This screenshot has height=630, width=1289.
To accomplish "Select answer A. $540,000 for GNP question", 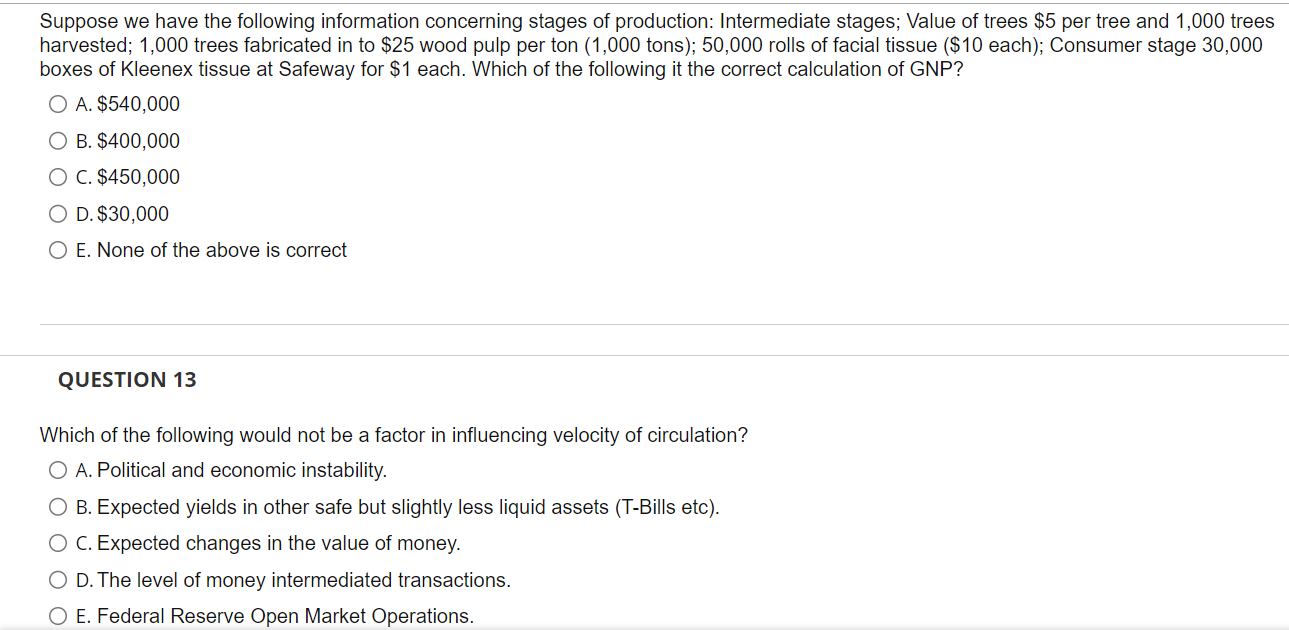I will (x=57, y=103).
